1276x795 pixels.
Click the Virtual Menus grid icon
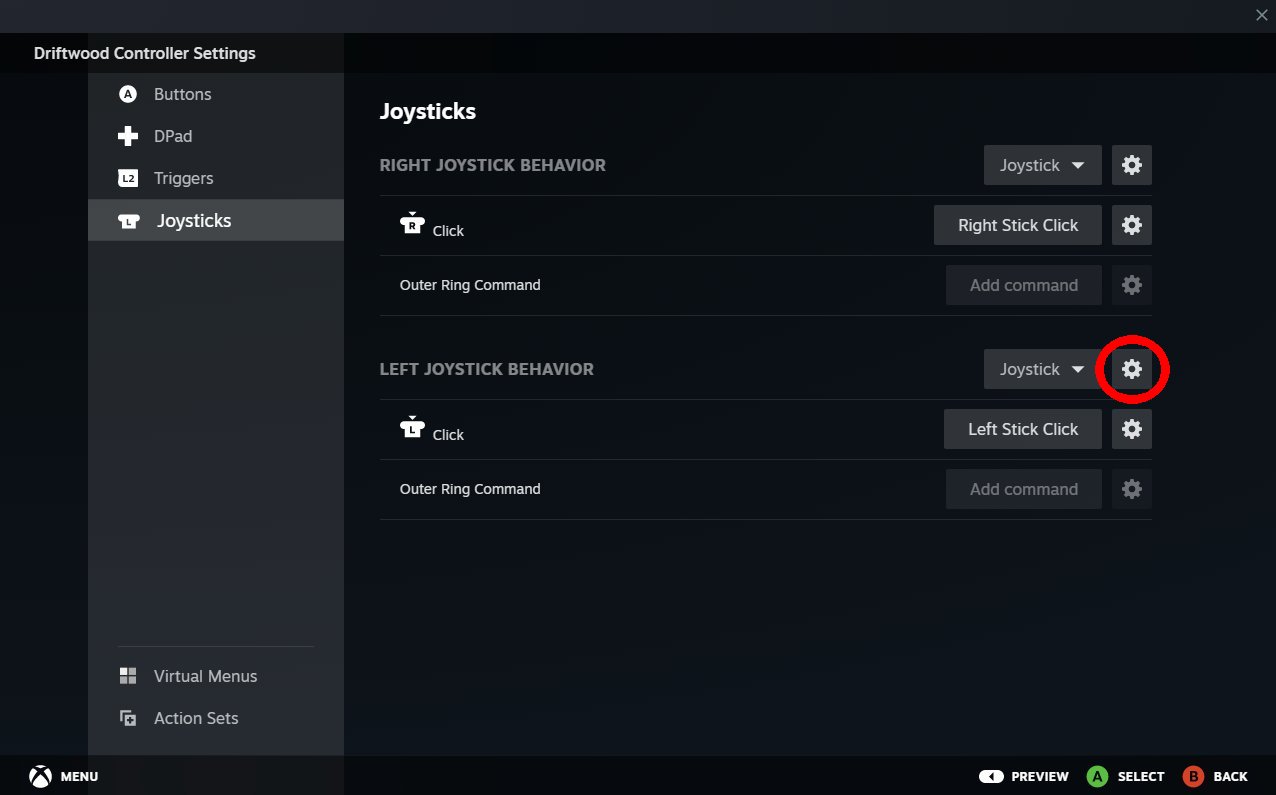(127, 676)
